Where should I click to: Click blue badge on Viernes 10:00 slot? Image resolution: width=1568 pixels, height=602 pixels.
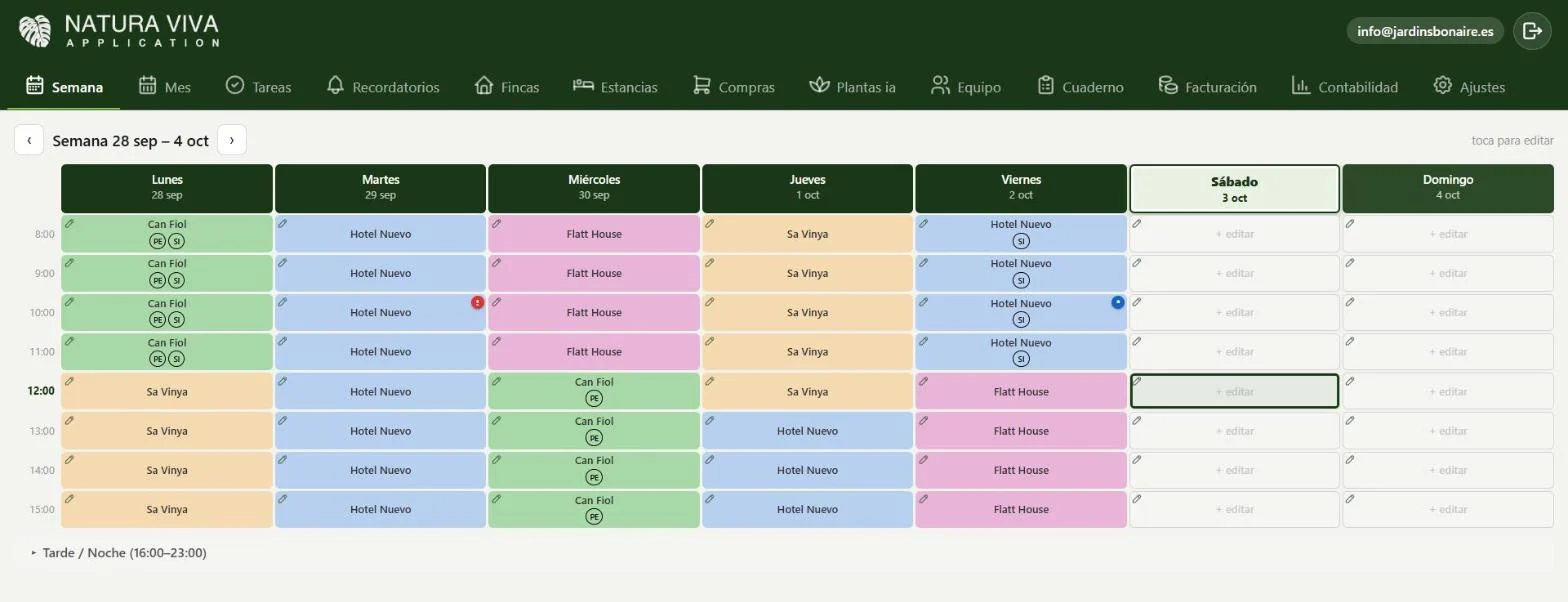(1118, 302)
